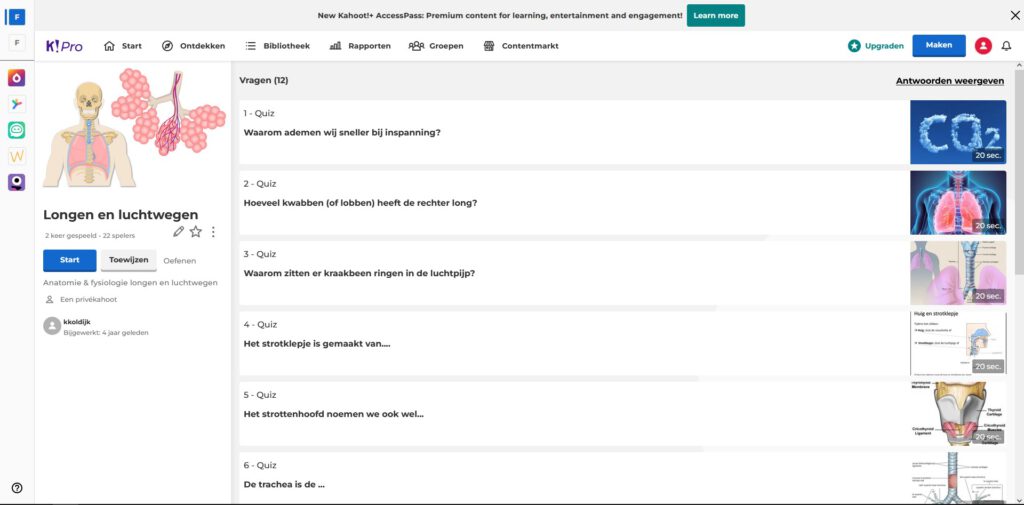This screenshot has width=1024, height=505.
Task: Click the red profile avatar icon
Action: pyautogui.click(x=983, y=46)
